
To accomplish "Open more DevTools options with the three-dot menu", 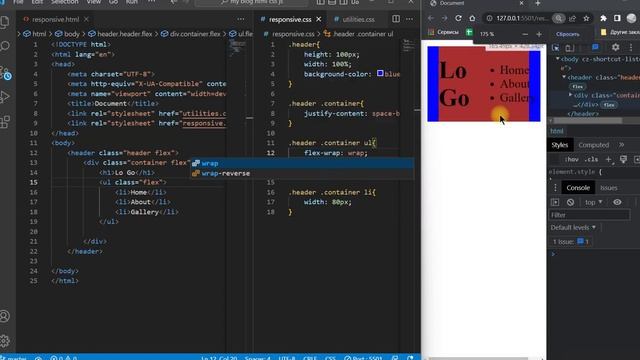I will (631, 48).
